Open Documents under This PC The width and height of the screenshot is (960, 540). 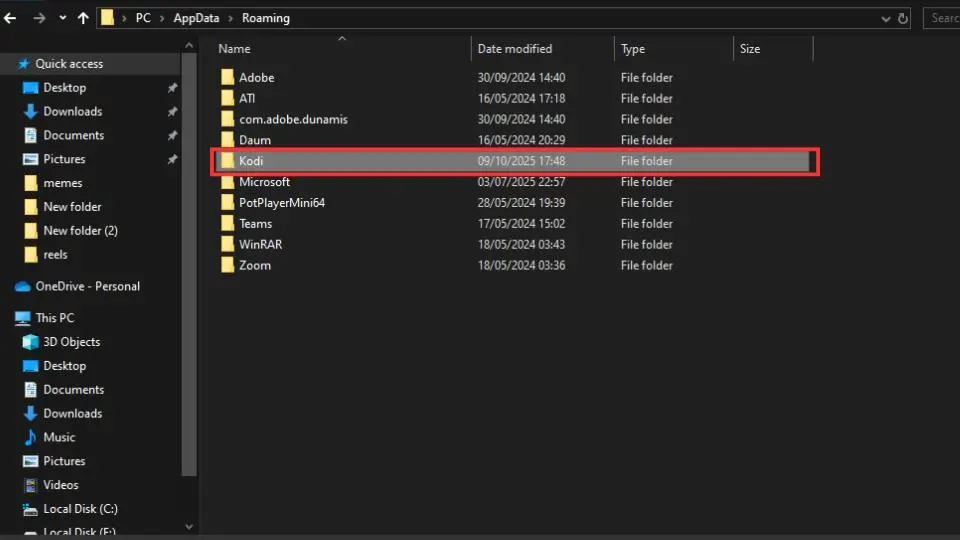(73, 389)
